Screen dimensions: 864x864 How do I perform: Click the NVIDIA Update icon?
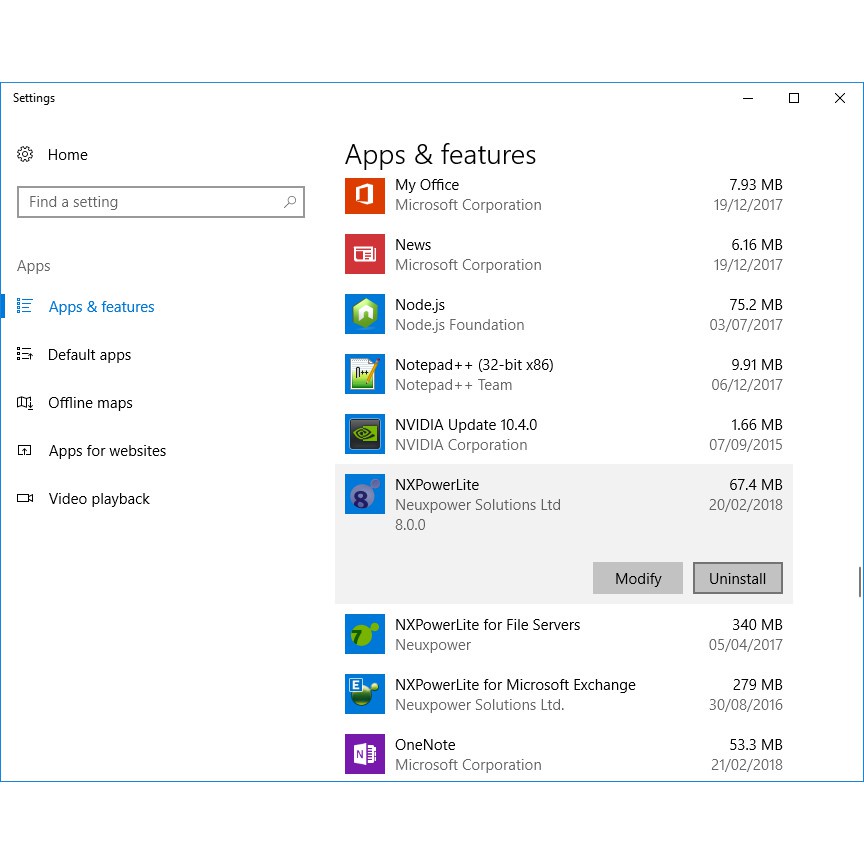[x=364, y=434]
